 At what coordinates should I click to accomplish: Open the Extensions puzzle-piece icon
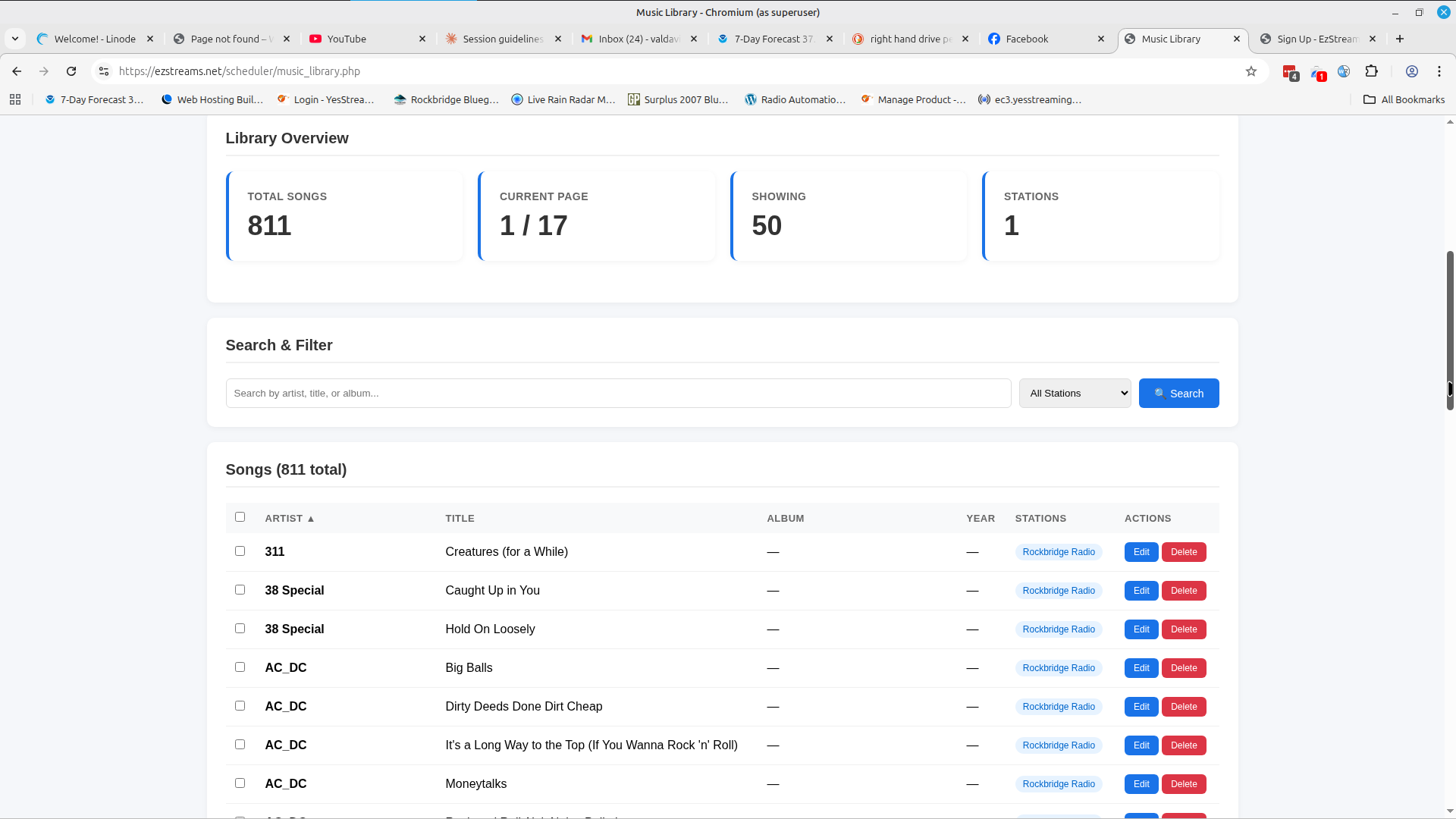1371,71
